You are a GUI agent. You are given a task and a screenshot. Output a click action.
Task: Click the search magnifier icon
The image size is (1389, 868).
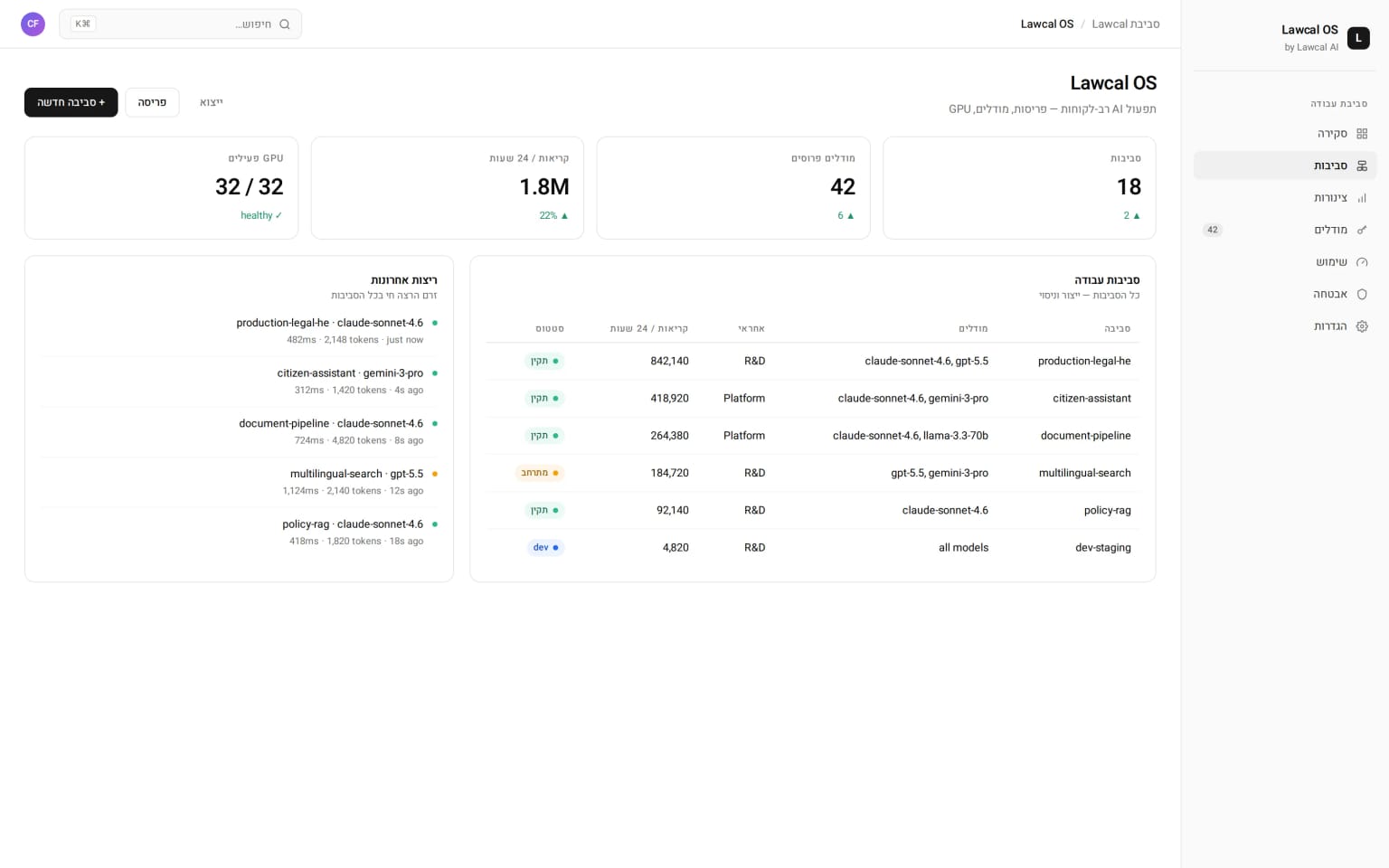click(285, 24)
